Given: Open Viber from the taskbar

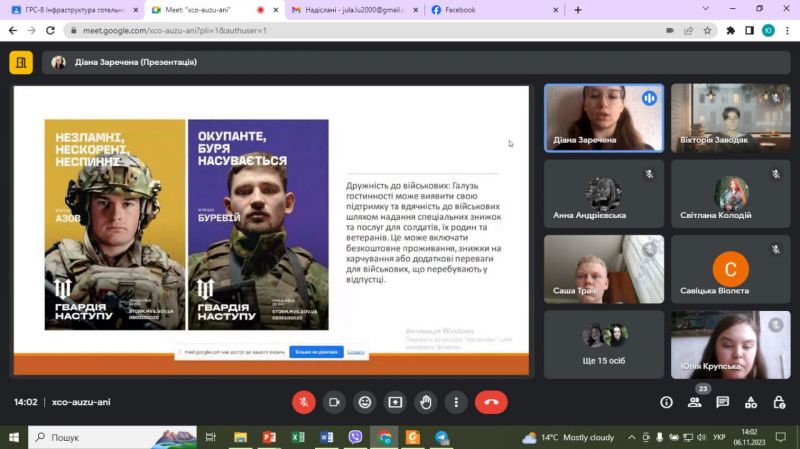Looking at the screenshot, I should coord(355,437).
